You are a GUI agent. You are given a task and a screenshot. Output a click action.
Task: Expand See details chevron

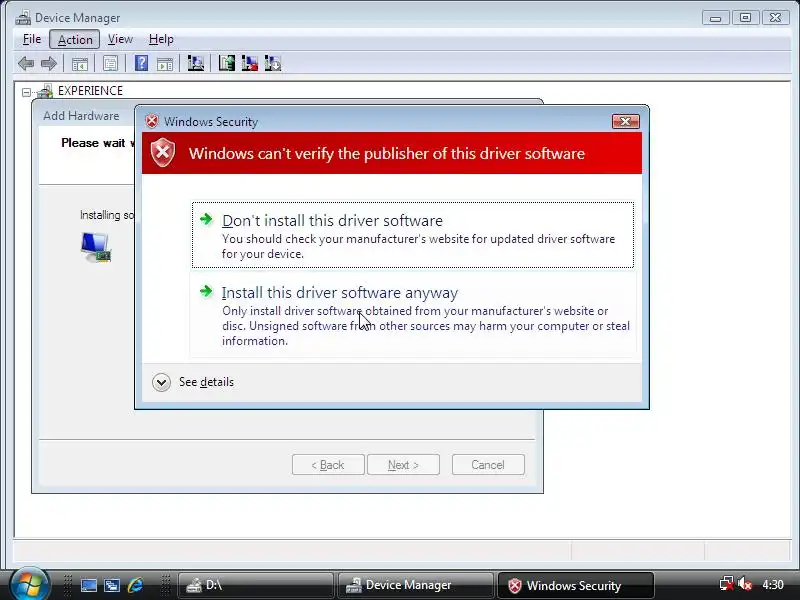[161, 382]
